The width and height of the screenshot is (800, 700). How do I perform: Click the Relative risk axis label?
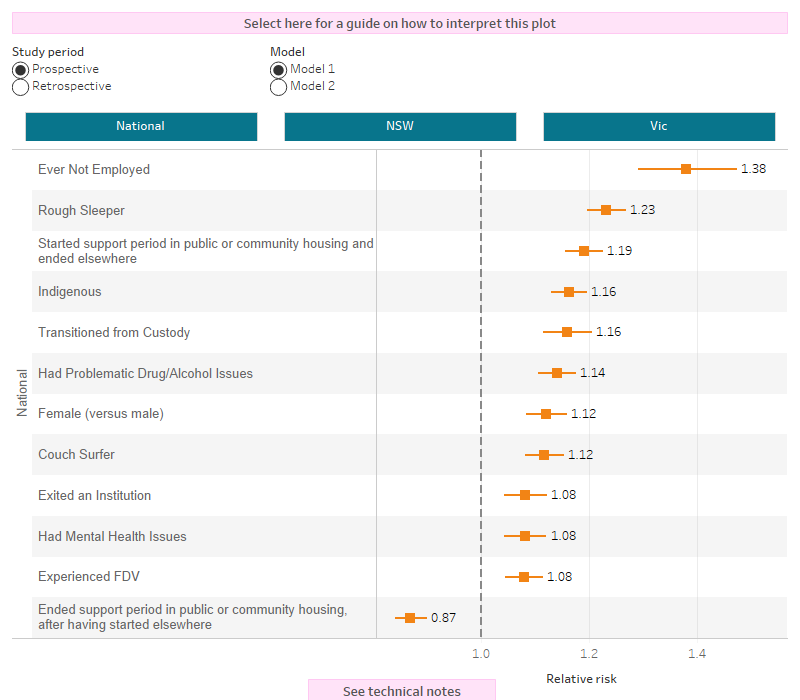tap(581, 678)
